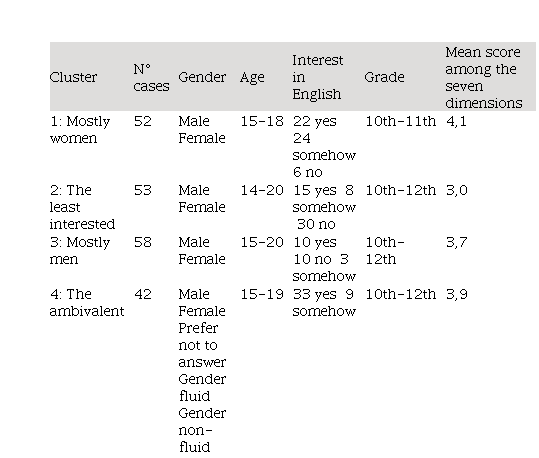The height and width of the screenshot is (458, 539).
Task: Click the value 58 in cases column
Action: (143, 242)
